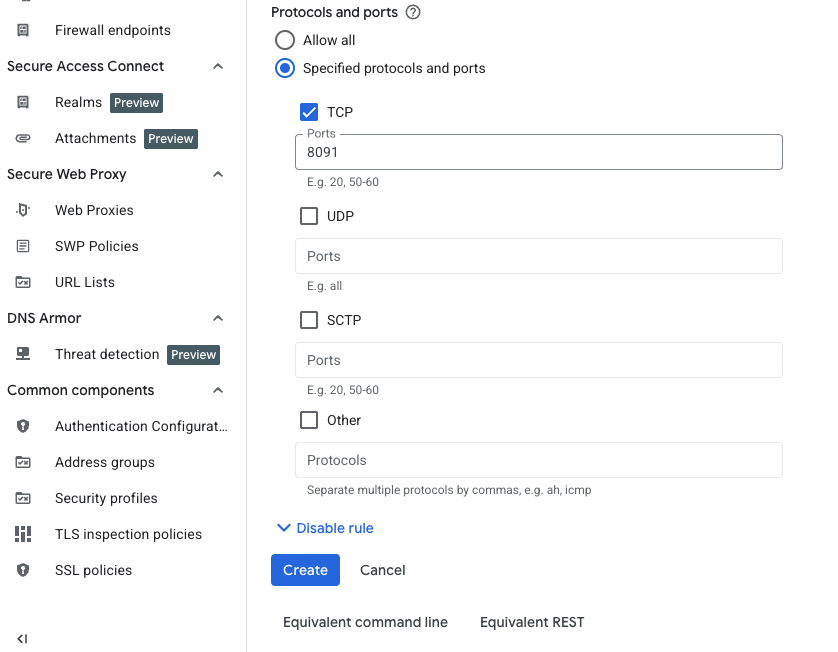838x652 pixels.
Task: Select the Allow all radio button
Action: pyautogui.click(x=285, y=40)
